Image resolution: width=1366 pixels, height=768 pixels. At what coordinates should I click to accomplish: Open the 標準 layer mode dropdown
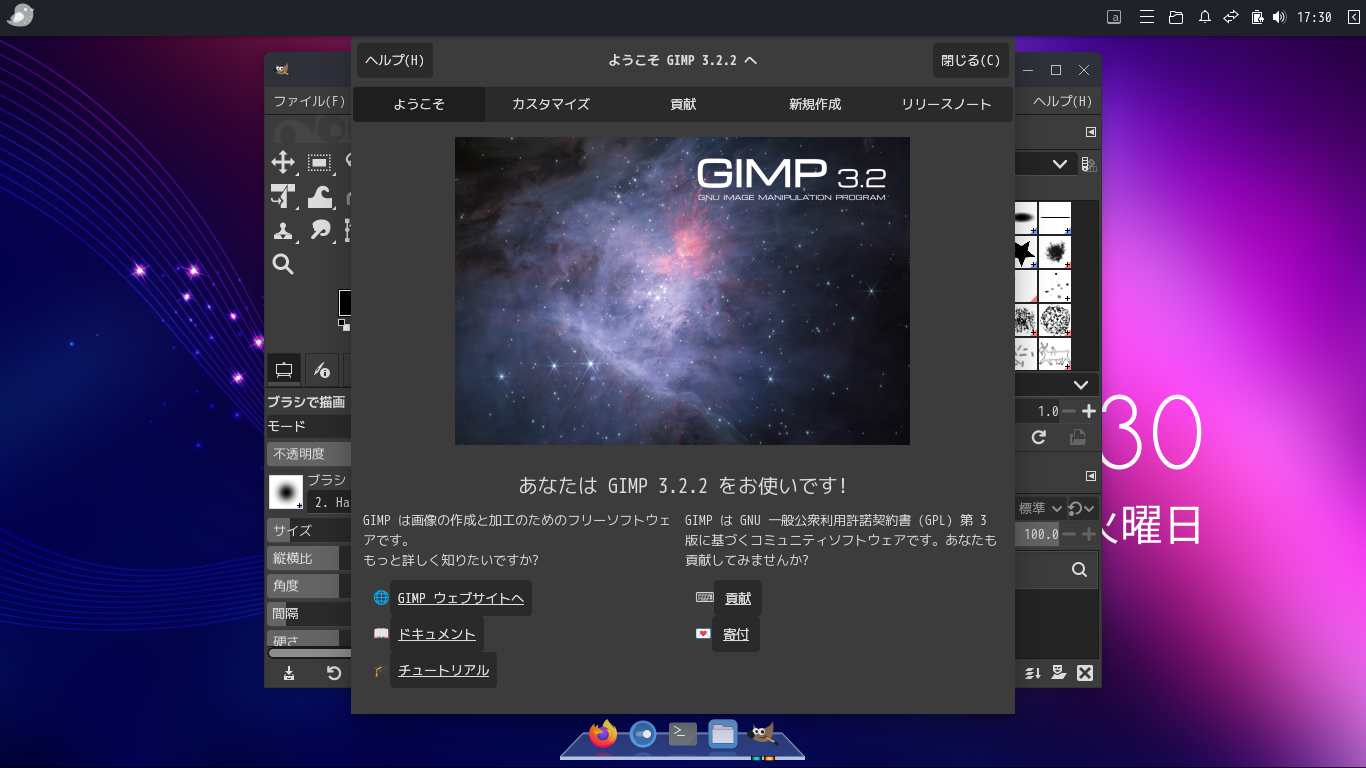coord(1040,509)
